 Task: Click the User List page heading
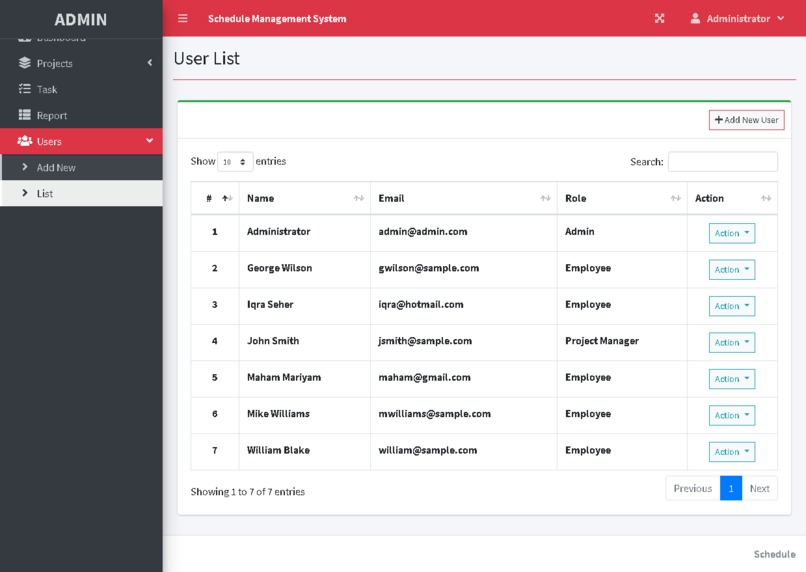coord(206,59)
